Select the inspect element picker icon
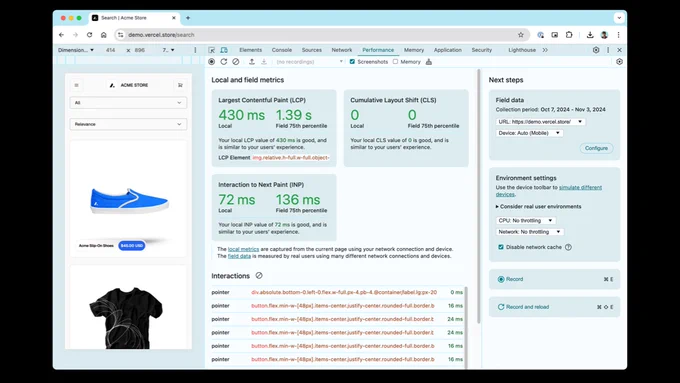 [x=212, y=50]
